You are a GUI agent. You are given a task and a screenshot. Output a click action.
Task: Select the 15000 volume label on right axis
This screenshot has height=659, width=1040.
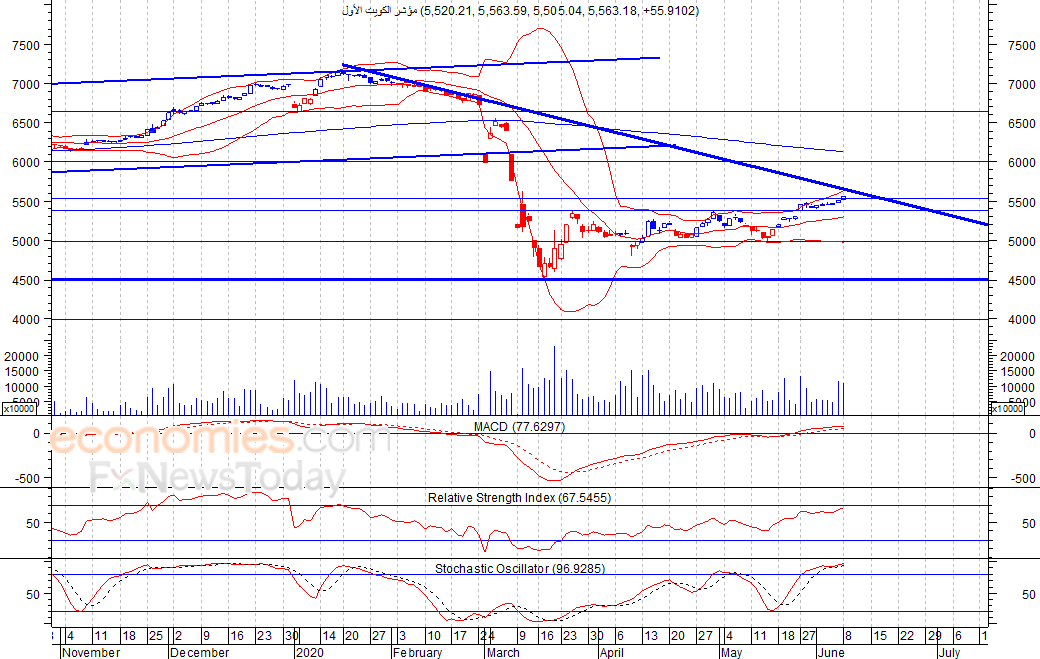pos(1017,372)
